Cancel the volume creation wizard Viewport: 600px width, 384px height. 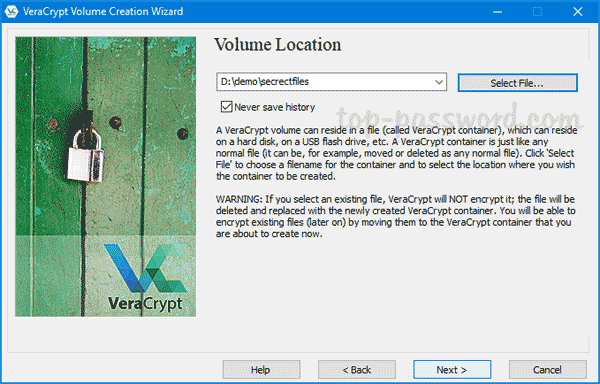(x=548, y=370)
